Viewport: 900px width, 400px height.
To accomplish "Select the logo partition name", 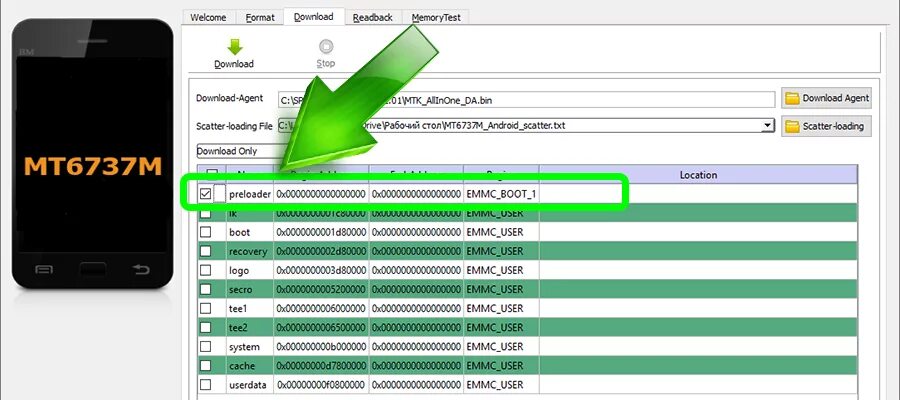I will 239,270.
